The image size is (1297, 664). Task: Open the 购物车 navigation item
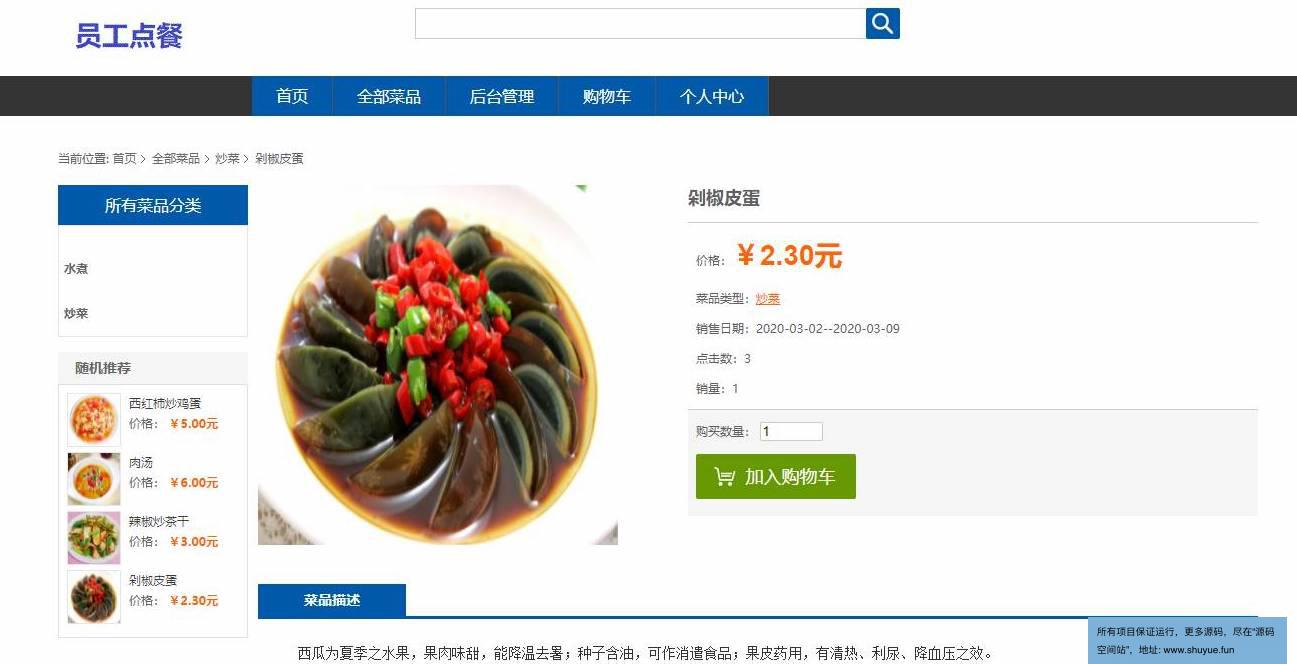click(x=607, y=96)
